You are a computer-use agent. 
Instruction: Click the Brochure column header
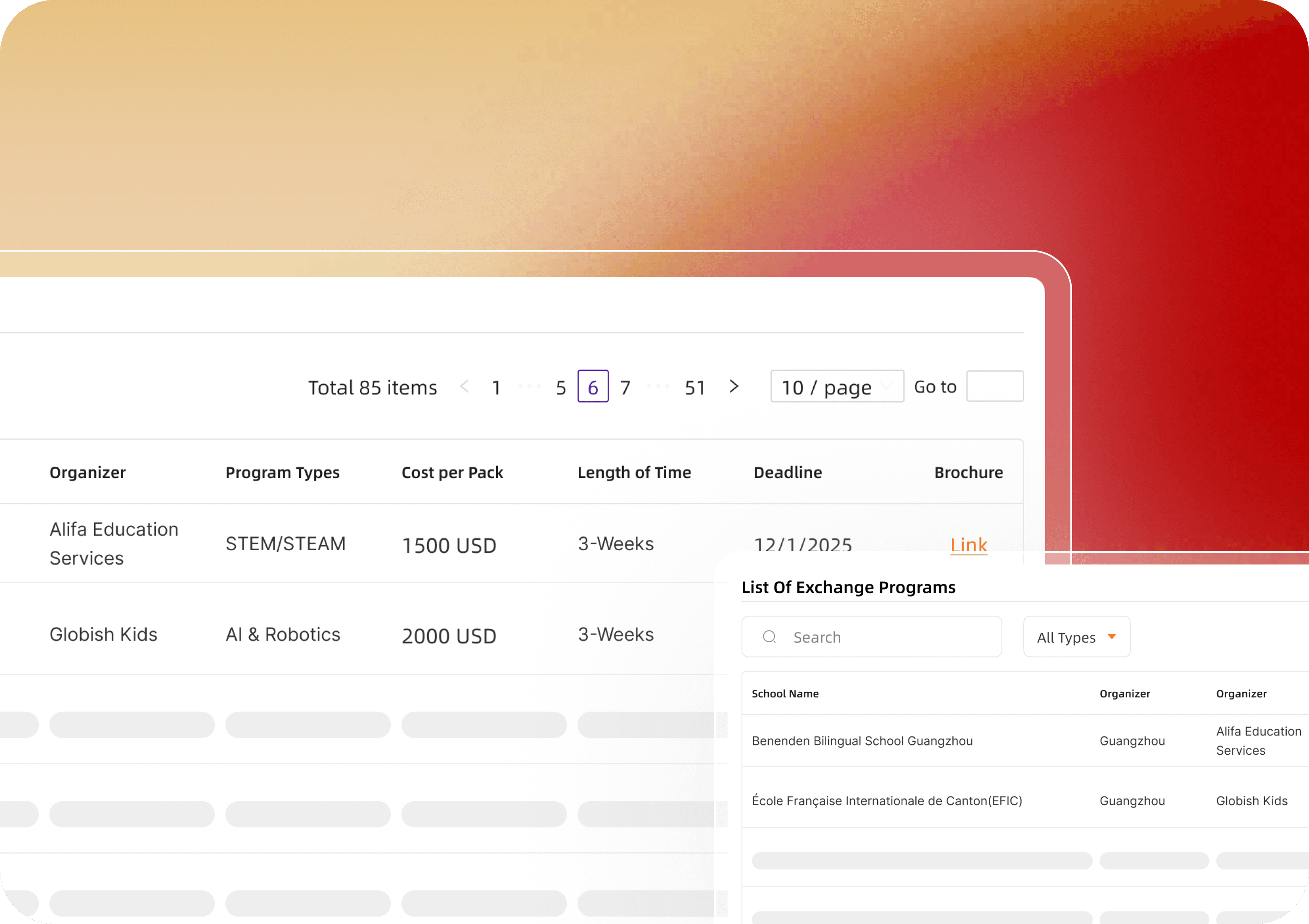tap(969, 472)
